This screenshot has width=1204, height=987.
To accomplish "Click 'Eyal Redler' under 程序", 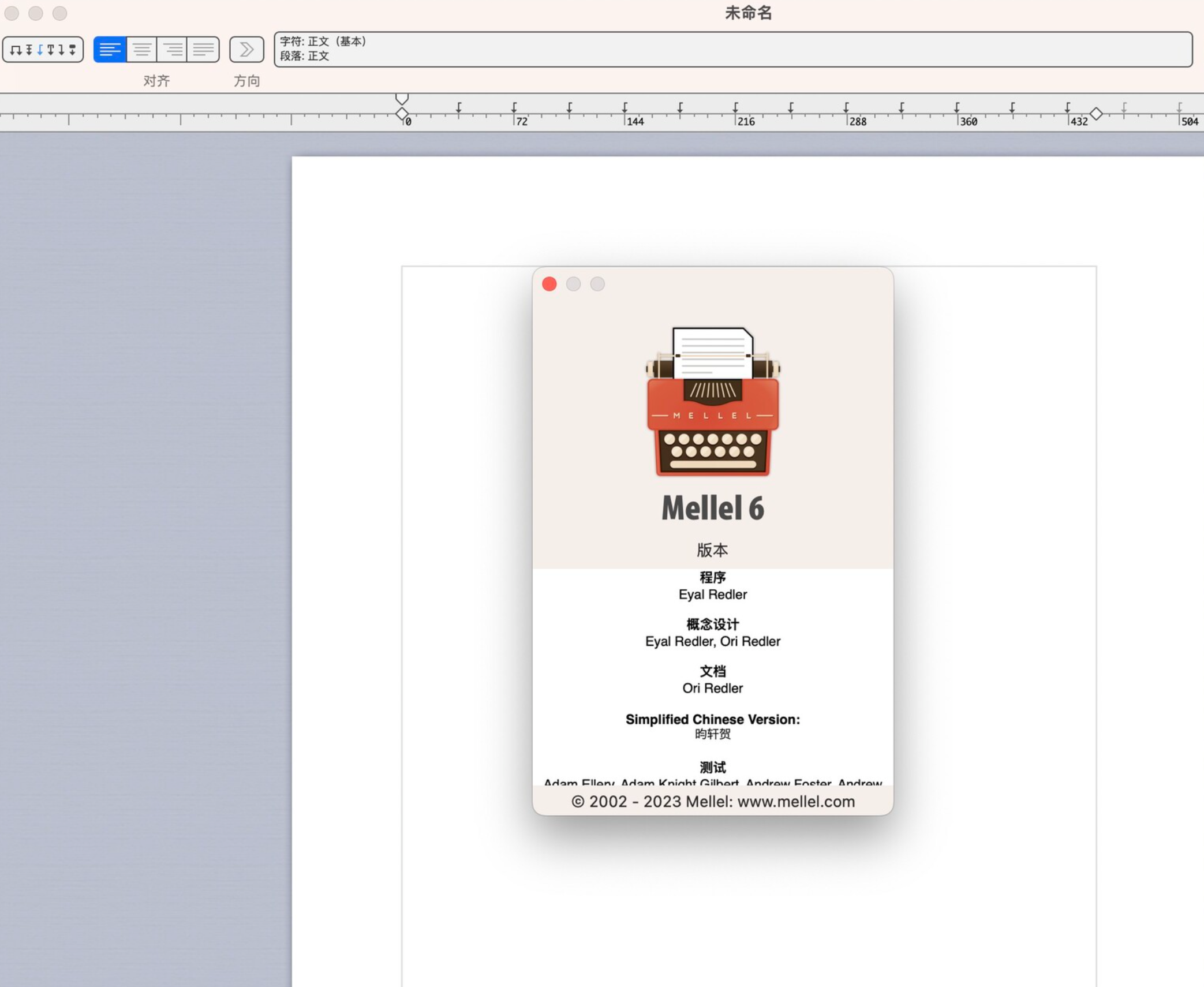I will (x=713, y=595).
